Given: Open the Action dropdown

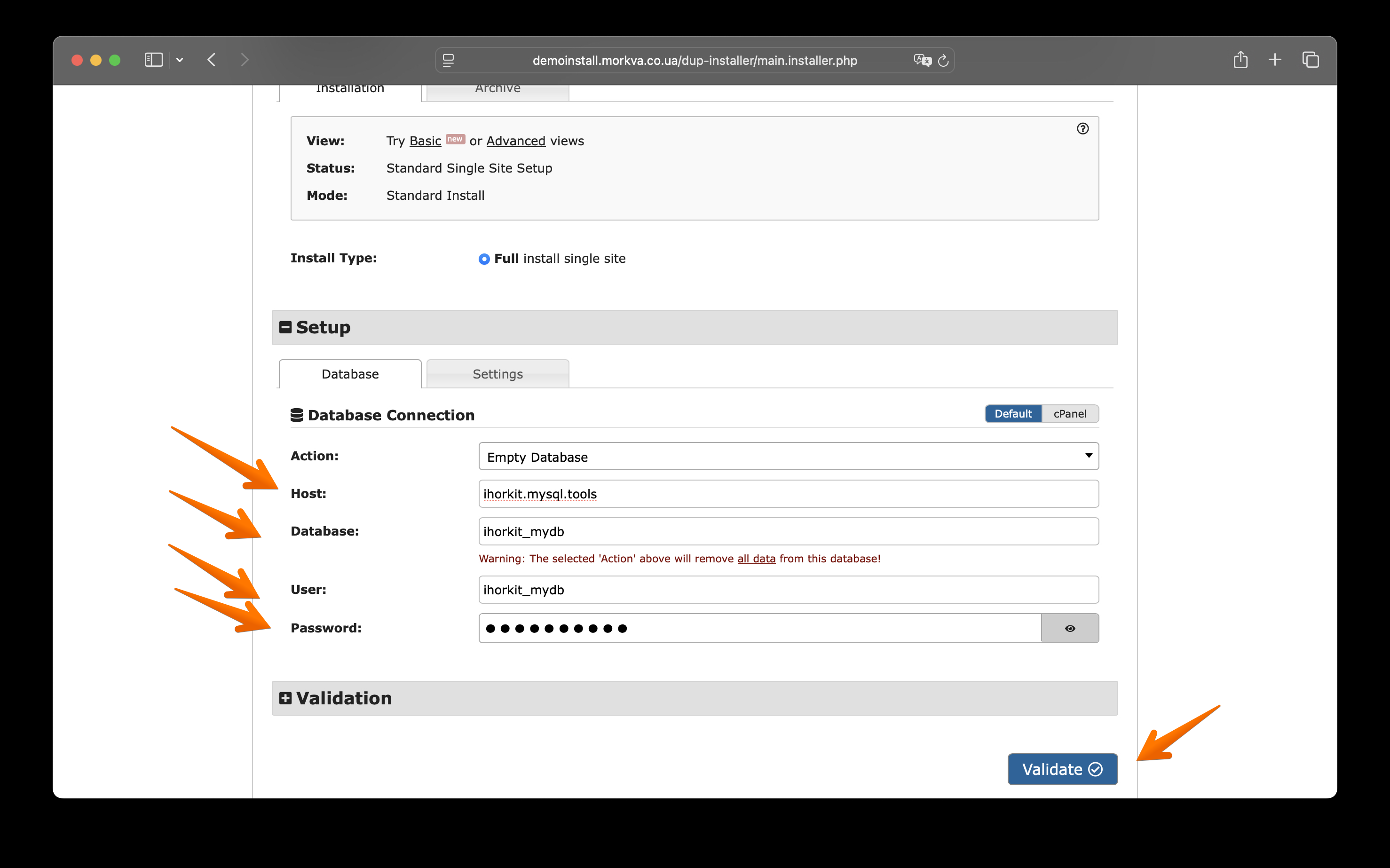Looking at the screenshot, I should pos(788,457).
